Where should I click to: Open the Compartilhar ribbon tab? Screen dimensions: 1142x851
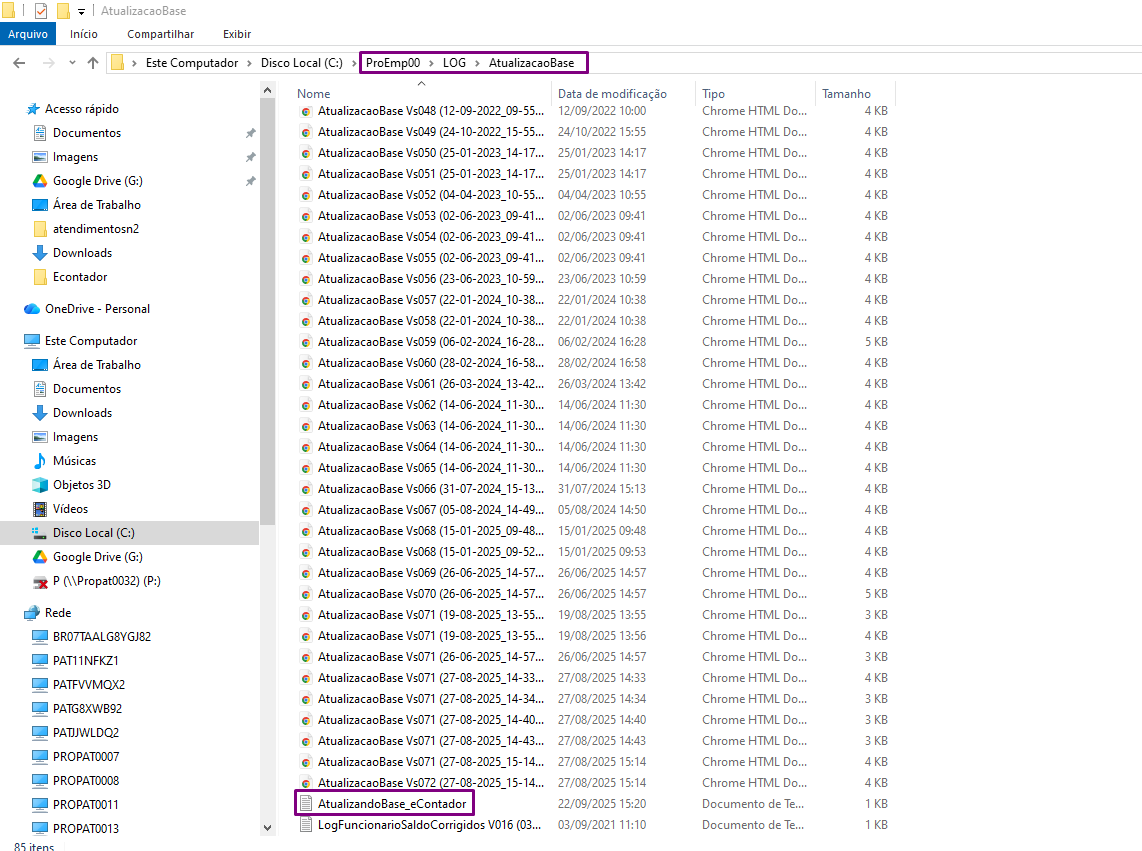click(x=159, y=34)
